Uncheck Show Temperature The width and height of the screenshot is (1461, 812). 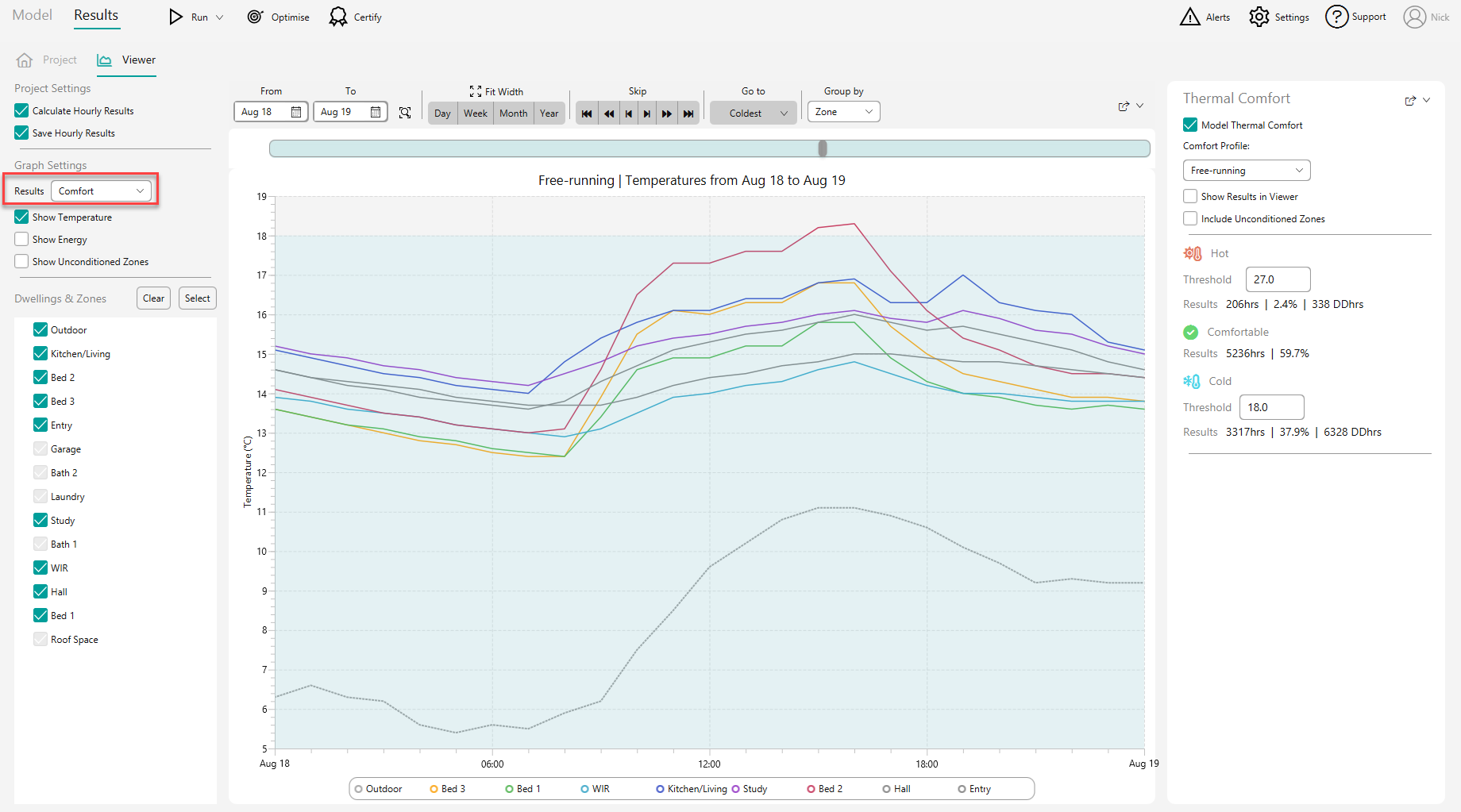tap(21, 217)
